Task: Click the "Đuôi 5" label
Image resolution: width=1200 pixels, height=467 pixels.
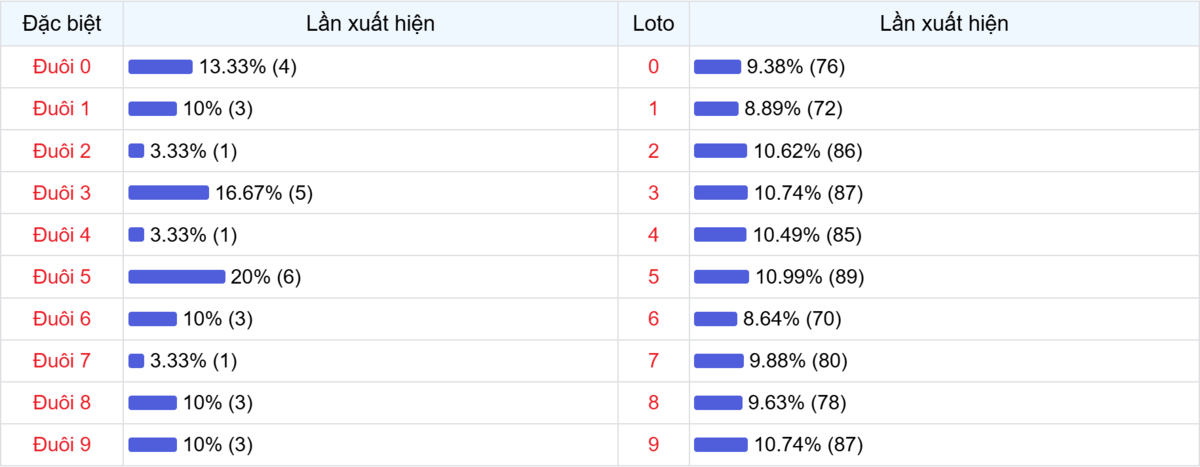Action: click(x=62, y=277)
